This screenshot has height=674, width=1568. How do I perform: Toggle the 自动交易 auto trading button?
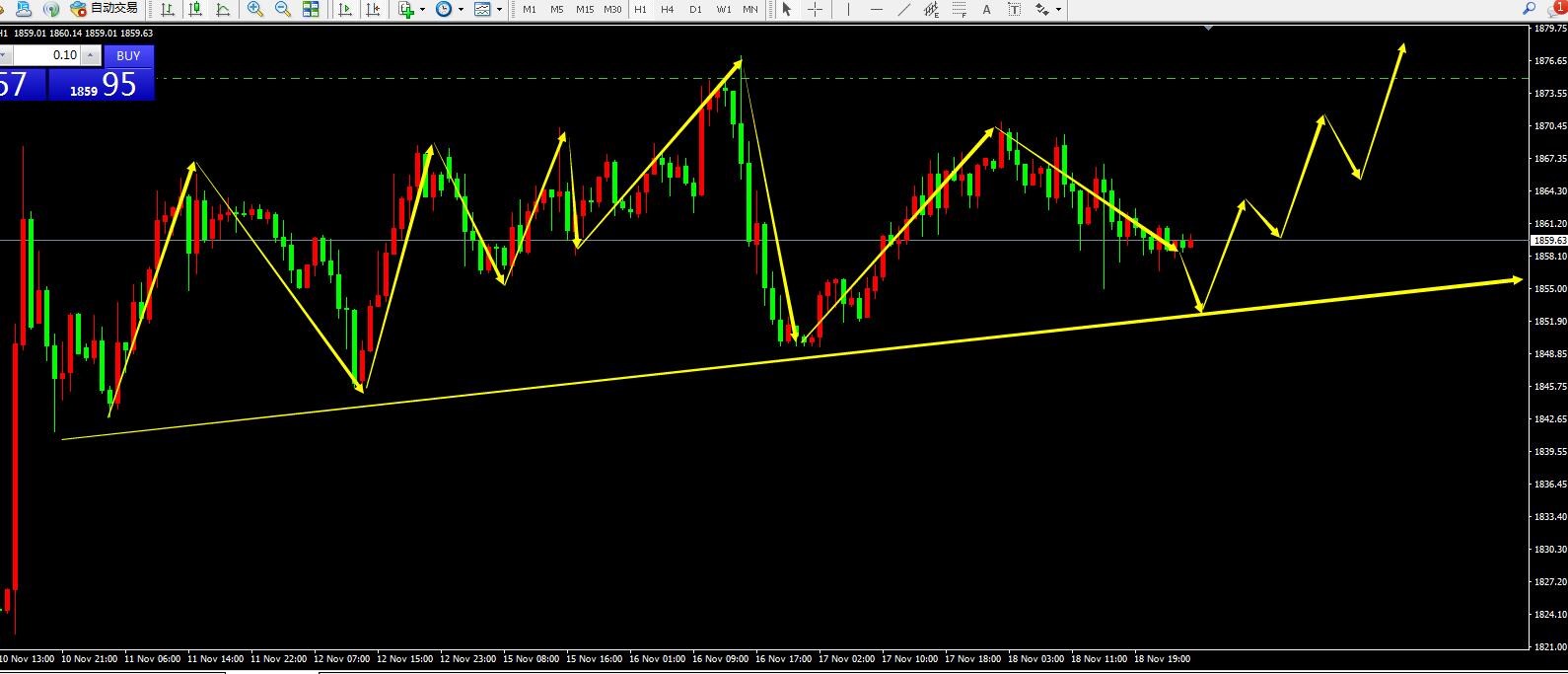click(x=105, y=9)
